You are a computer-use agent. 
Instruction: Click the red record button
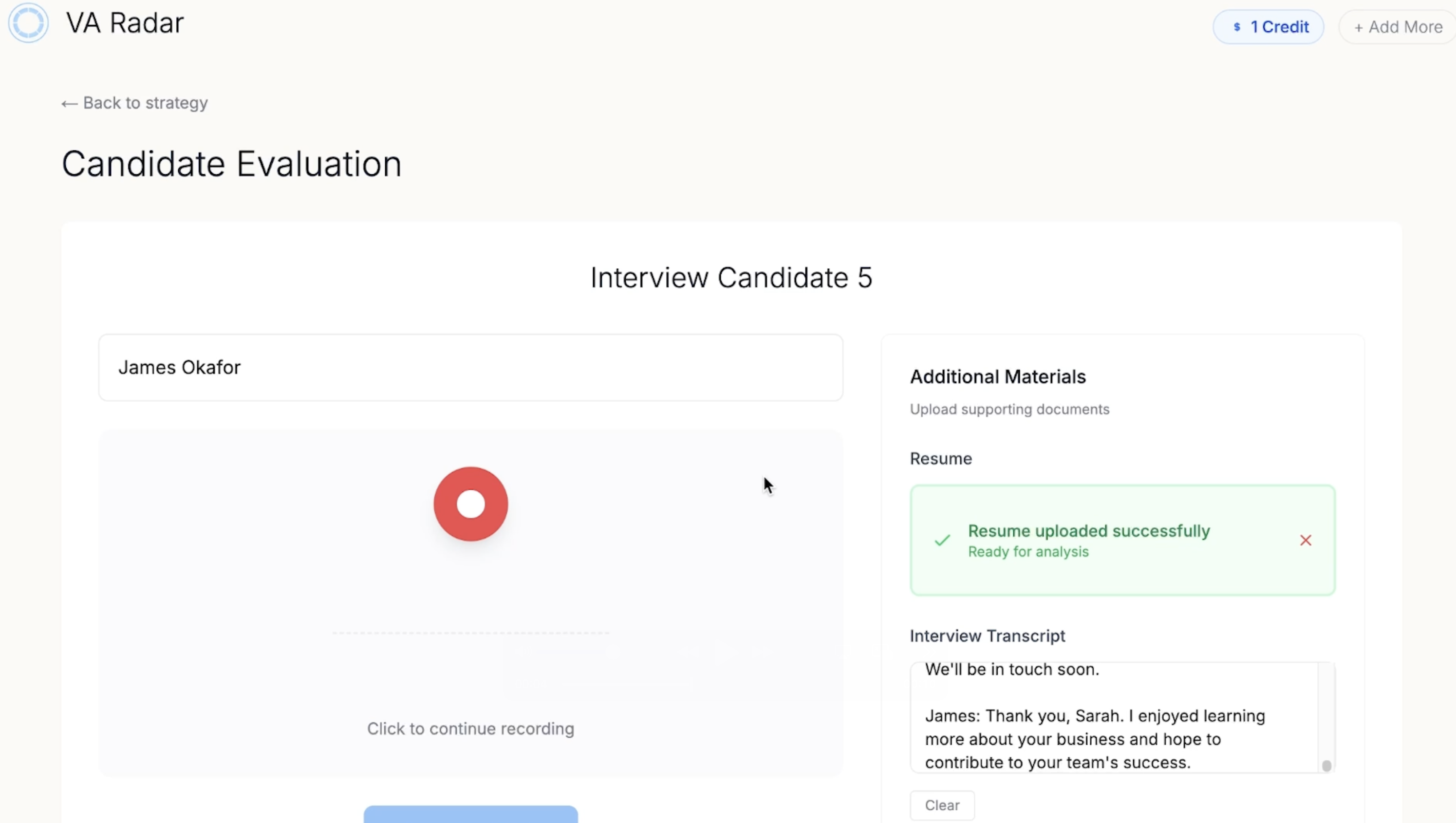pyautogui.click(x=471, y=504)
